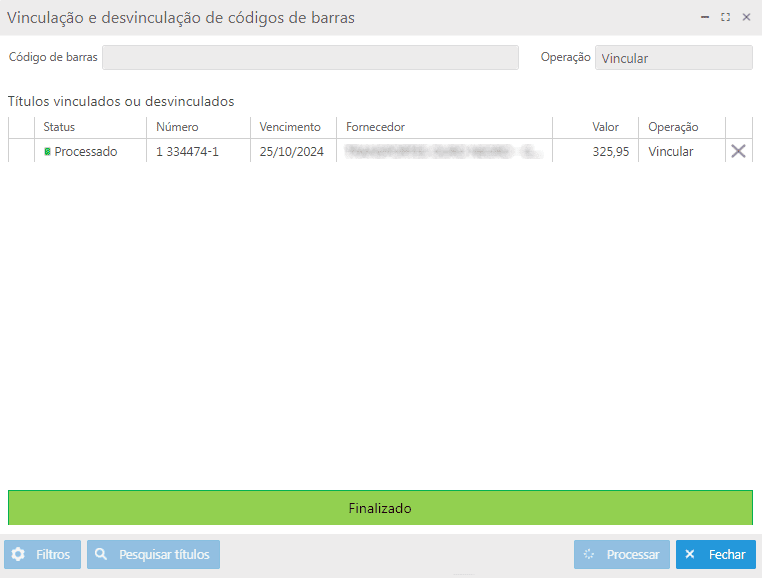The height and width of the screenshot is (578, 762).
Task: Click the green Finalizado progress bar
Action: click(380, 508)
